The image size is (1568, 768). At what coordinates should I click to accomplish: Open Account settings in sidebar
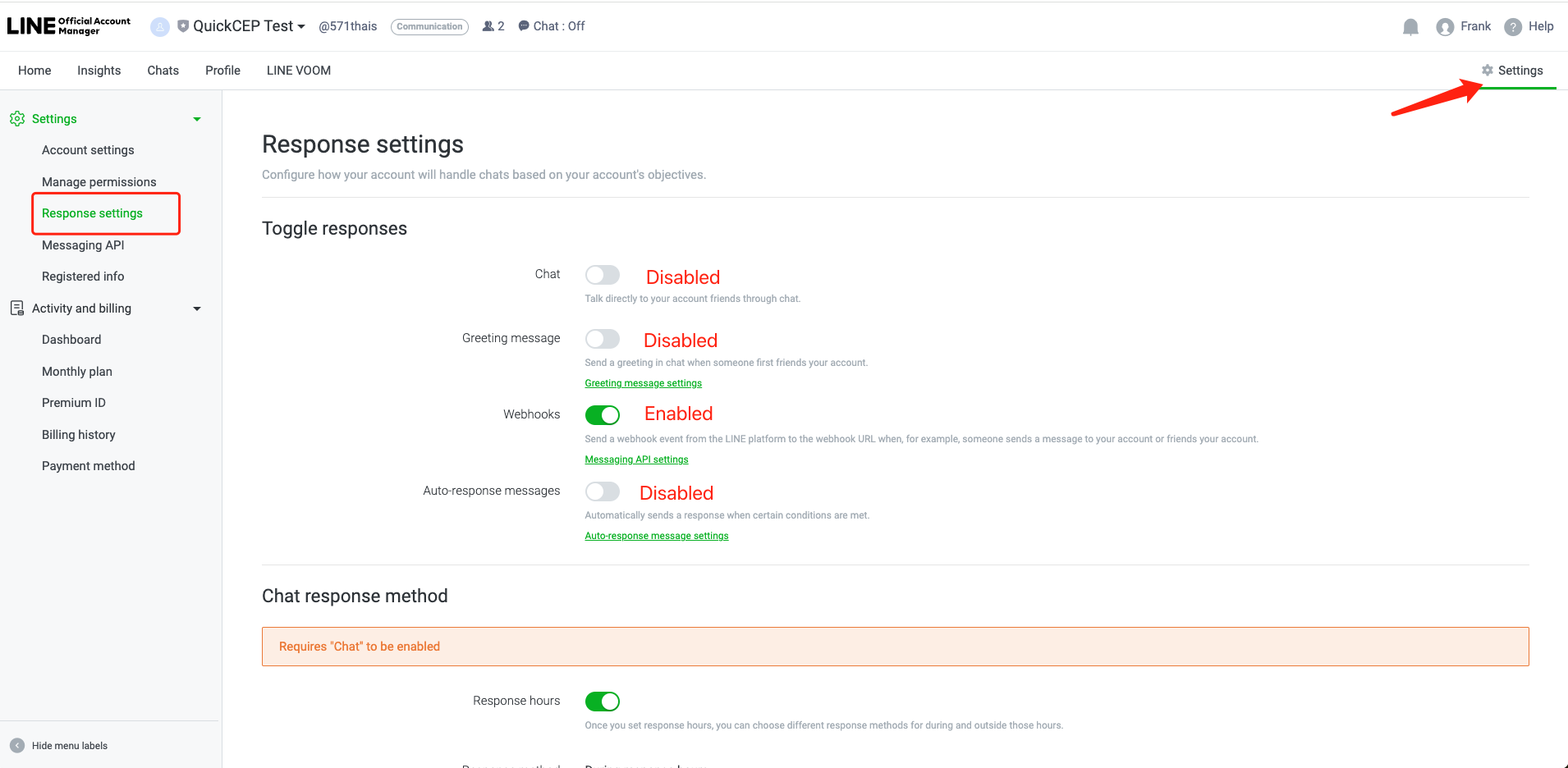coord(88,150)
